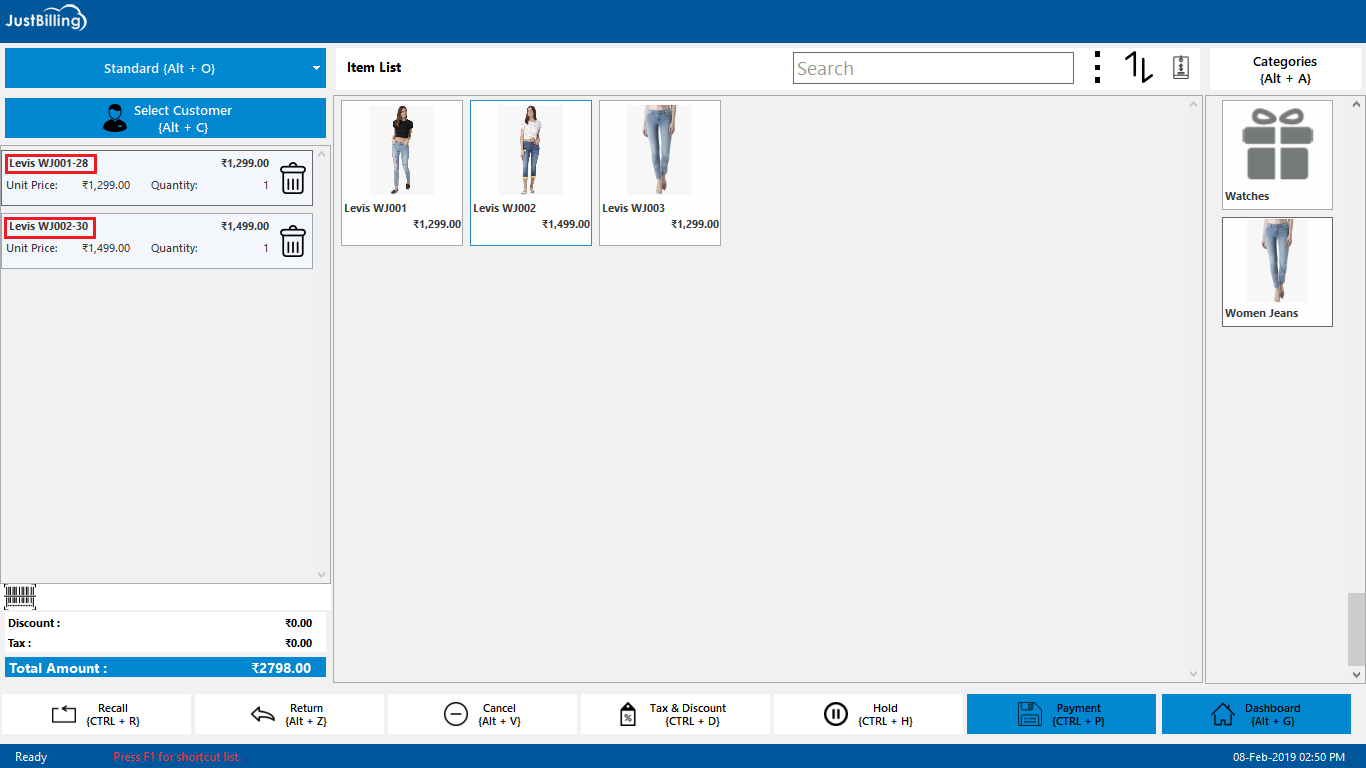This screenshot has height=768, width=1366.
Task: Put the bill on Hold
Action: tap(868, 714)
